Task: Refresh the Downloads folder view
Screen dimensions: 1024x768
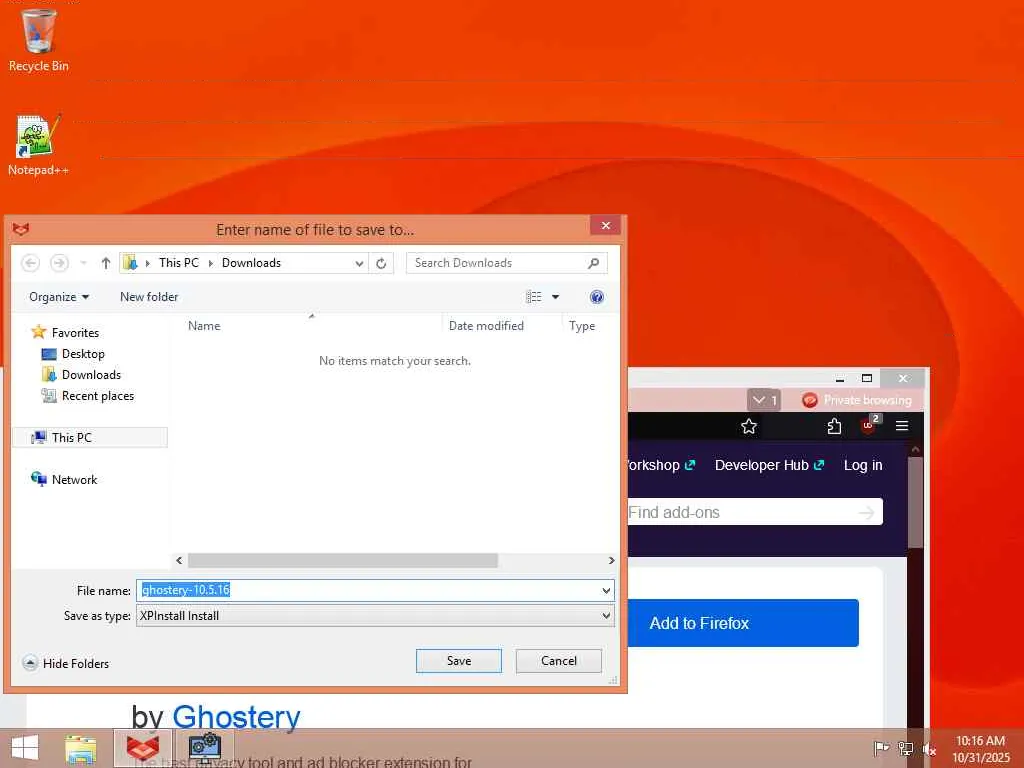Action: point(381,263)
